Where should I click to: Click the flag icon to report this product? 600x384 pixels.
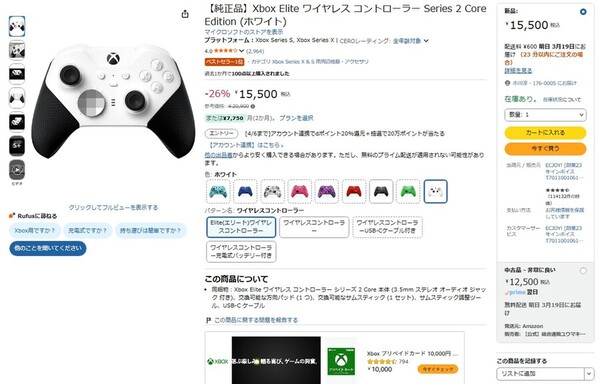[x=208, y=320]
